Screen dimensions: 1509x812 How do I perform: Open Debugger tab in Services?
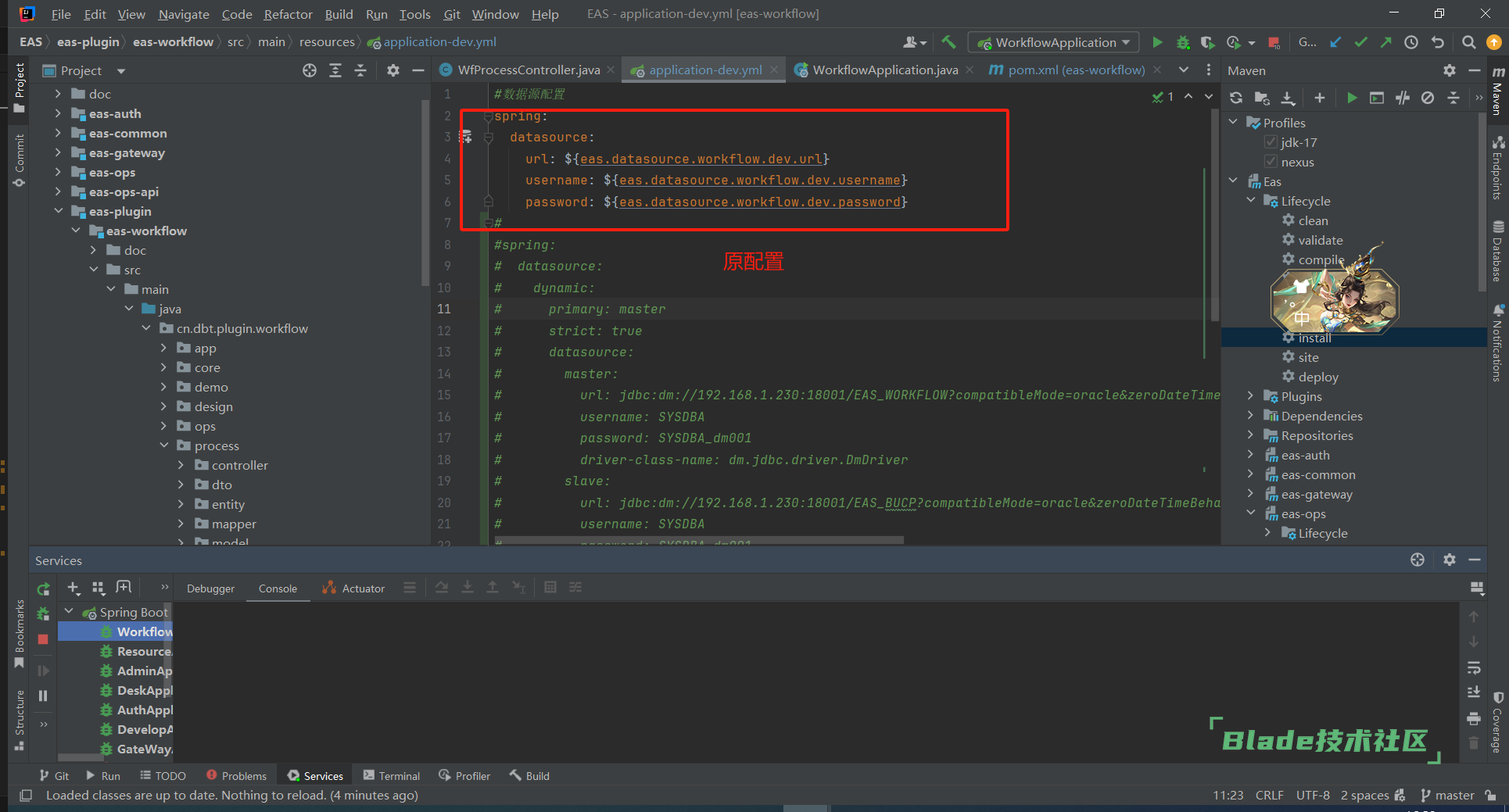(x=210, y=588)
